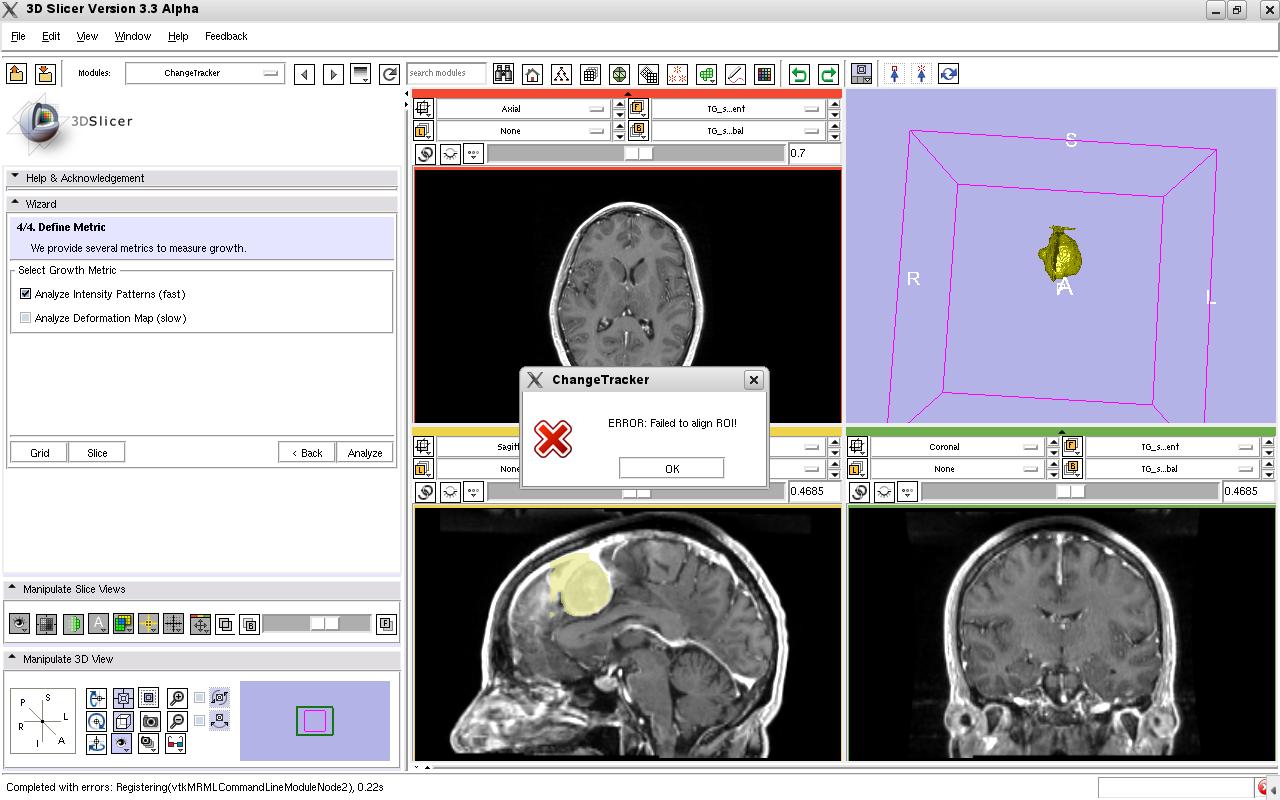Image resolution: width=1280 pixels, height=800 pixels.
Task: Click the Home module toolbar icon
Action: tap(532, 74)
